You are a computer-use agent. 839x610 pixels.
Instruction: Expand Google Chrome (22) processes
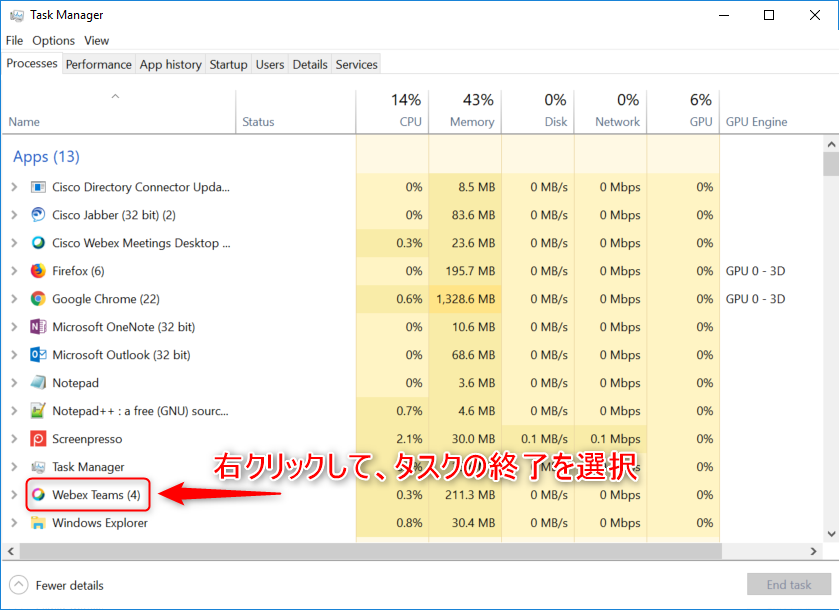tap(14, 299)
